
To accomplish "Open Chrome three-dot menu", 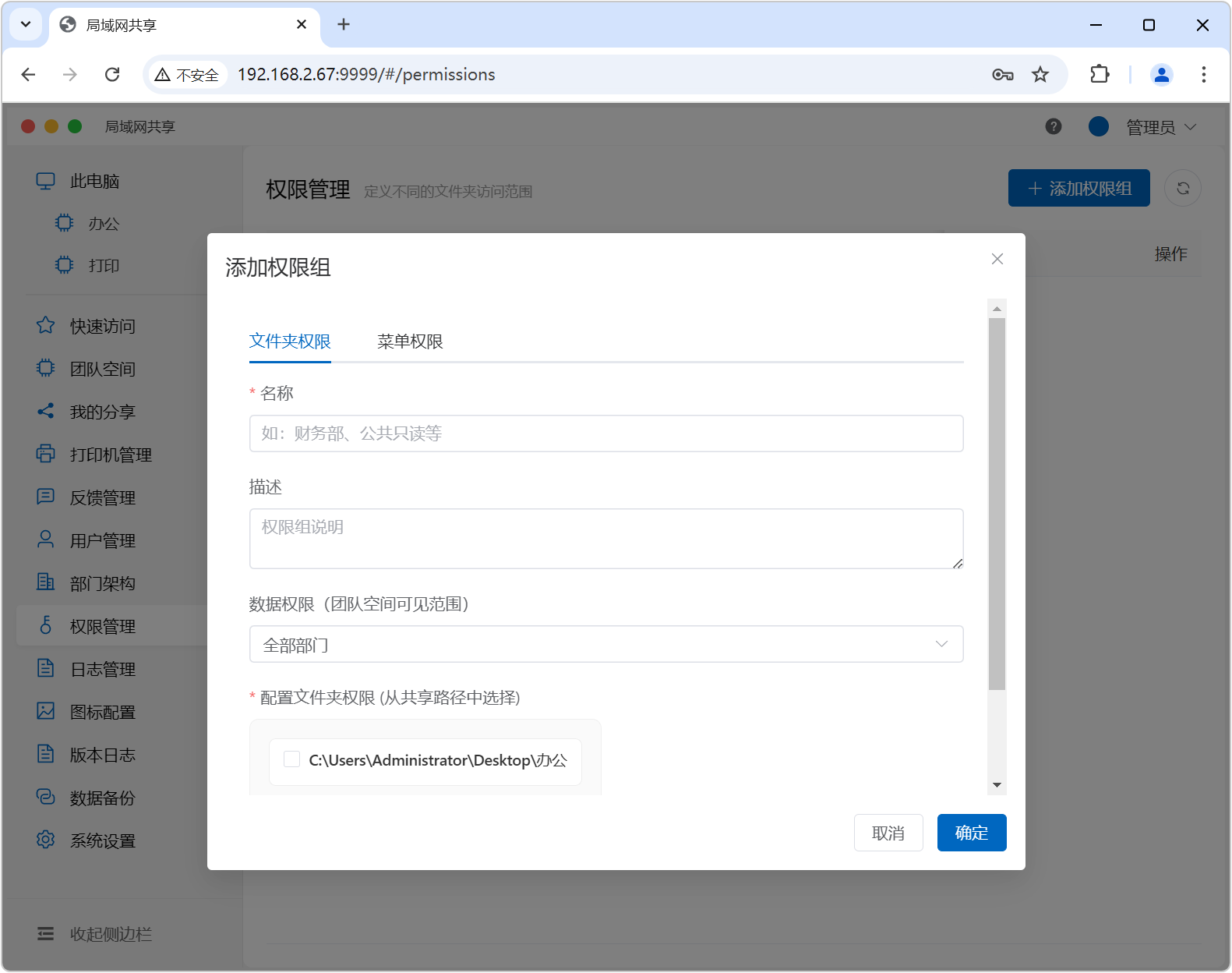I will tap(1204, 74).
